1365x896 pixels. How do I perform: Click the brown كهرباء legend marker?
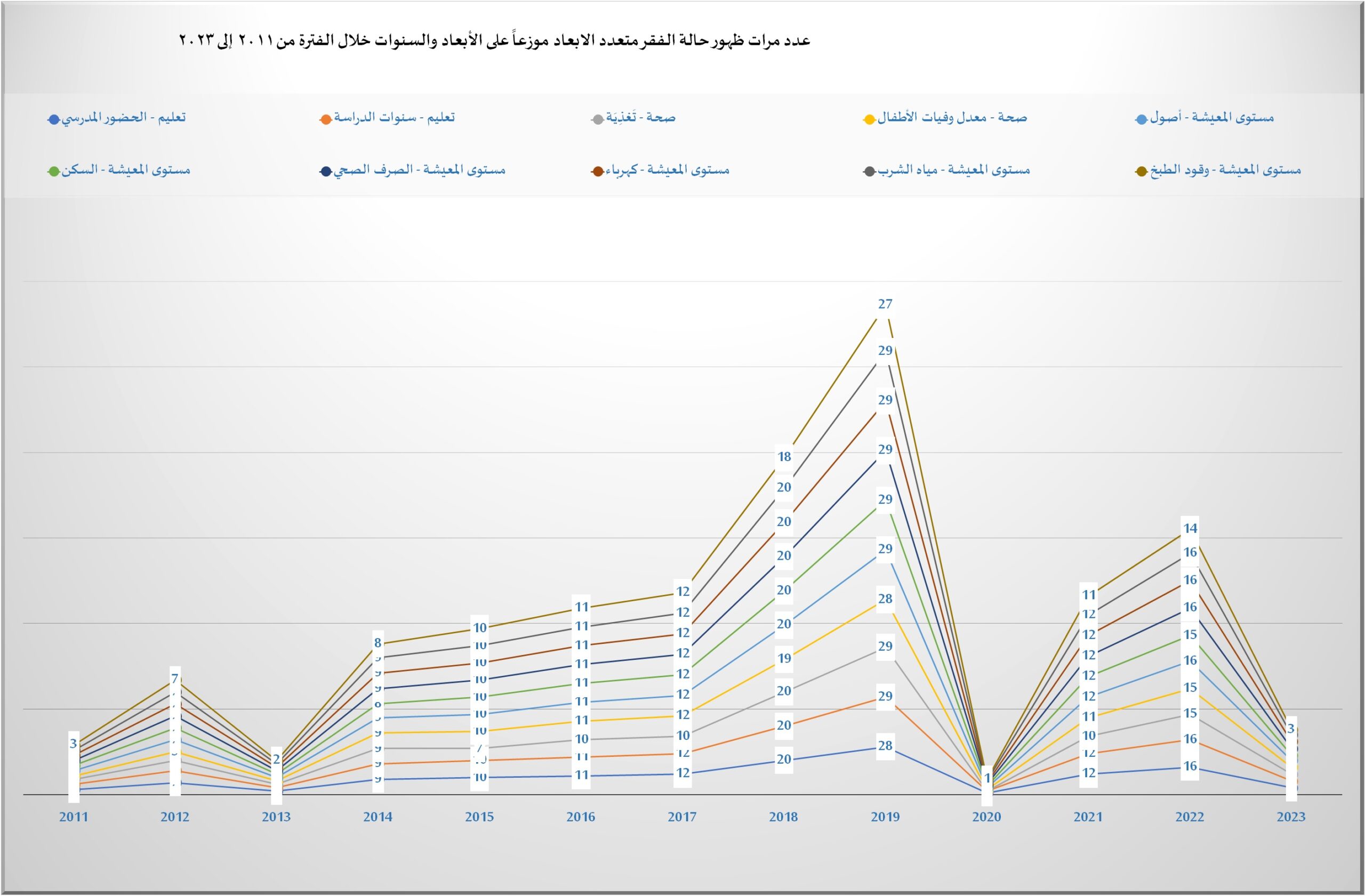(598, 172)
